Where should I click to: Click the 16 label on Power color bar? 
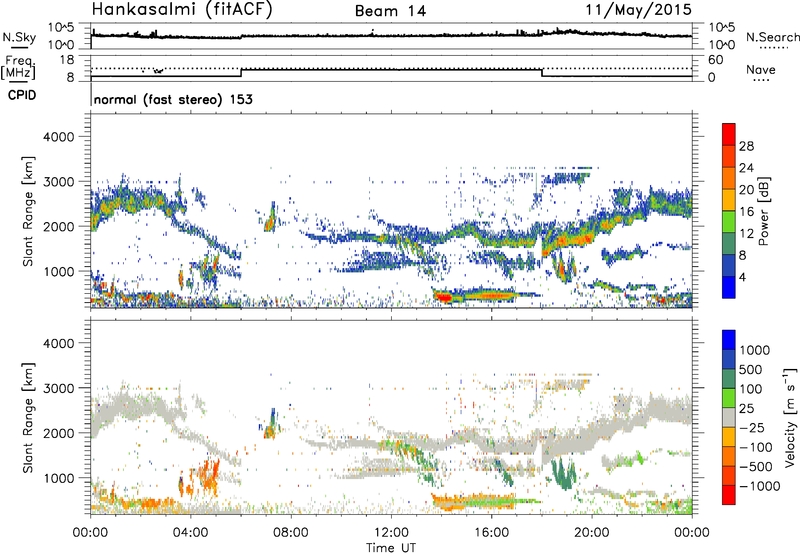(746, 212)
